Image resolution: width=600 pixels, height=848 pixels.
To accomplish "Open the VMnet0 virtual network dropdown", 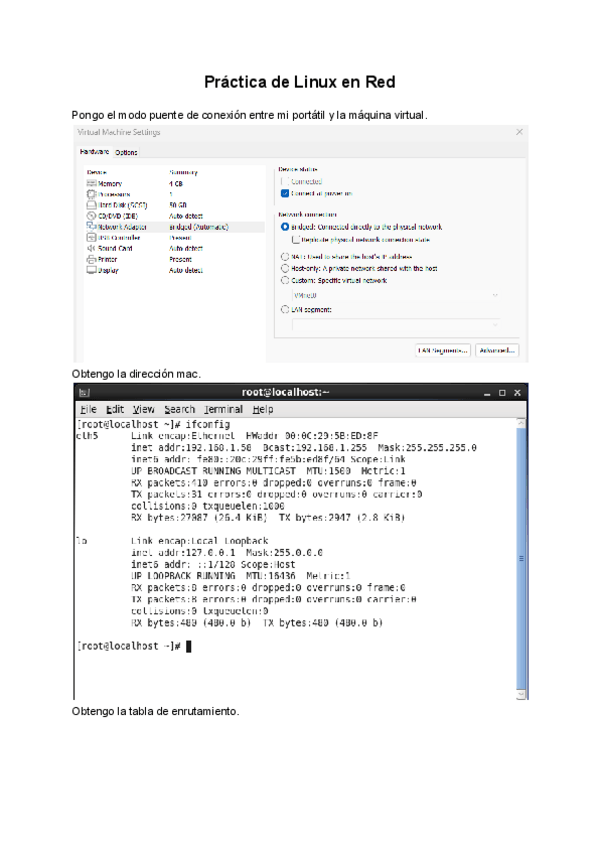I will point(395,295).
